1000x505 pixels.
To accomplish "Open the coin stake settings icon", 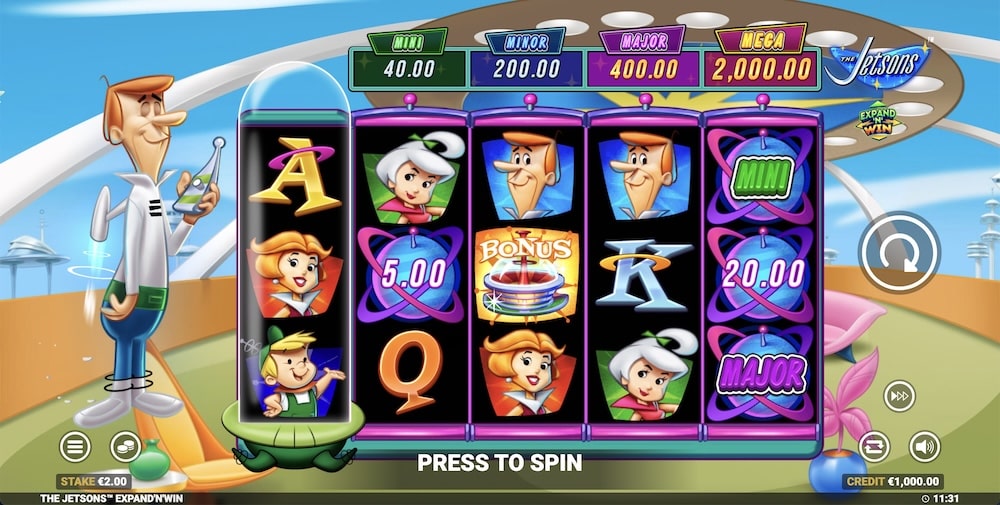I will (x=126, y=447).
